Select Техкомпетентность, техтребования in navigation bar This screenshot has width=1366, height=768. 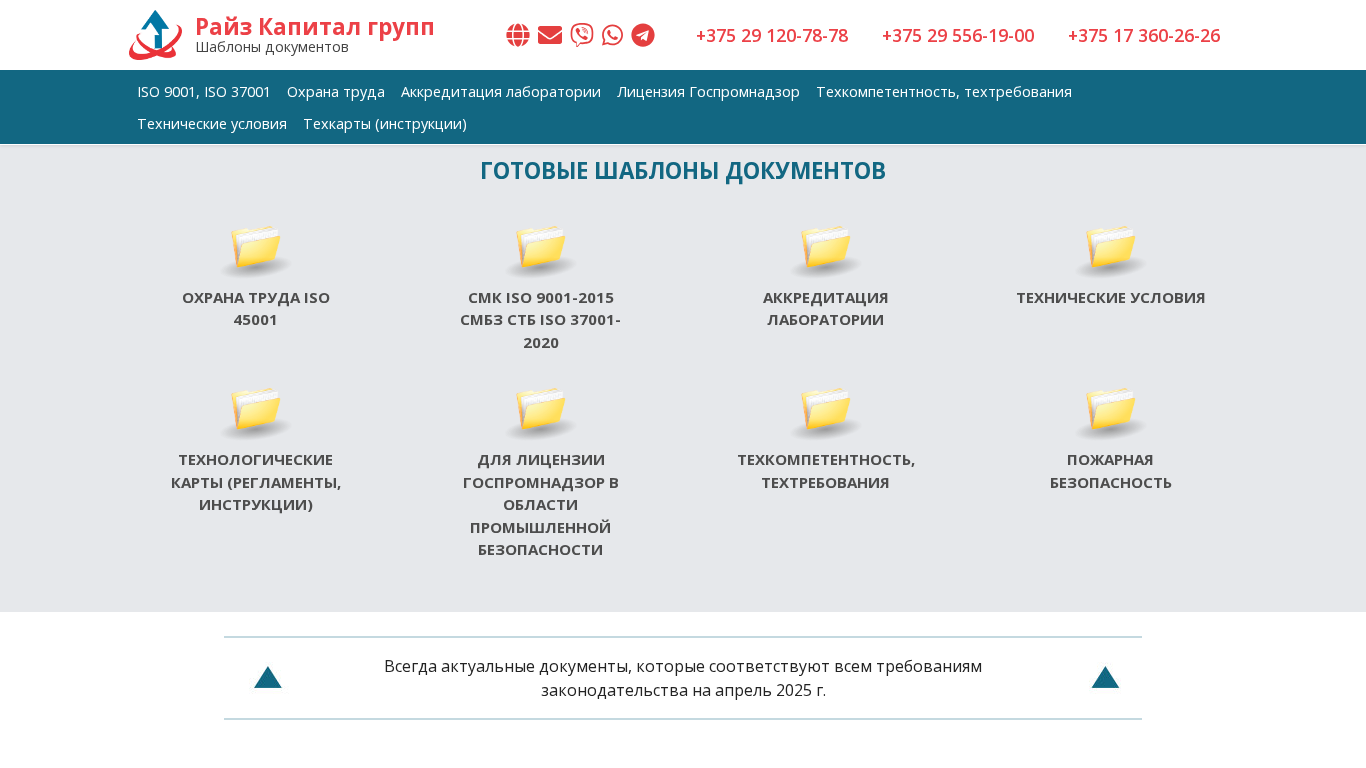coord(944,92)
